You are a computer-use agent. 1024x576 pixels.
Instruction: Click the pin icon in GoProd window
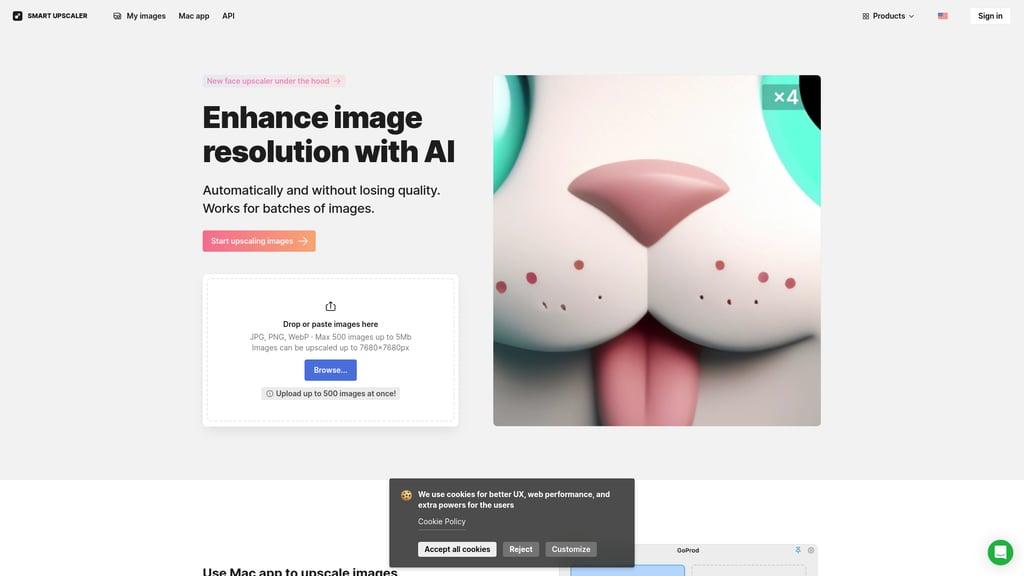798,550
